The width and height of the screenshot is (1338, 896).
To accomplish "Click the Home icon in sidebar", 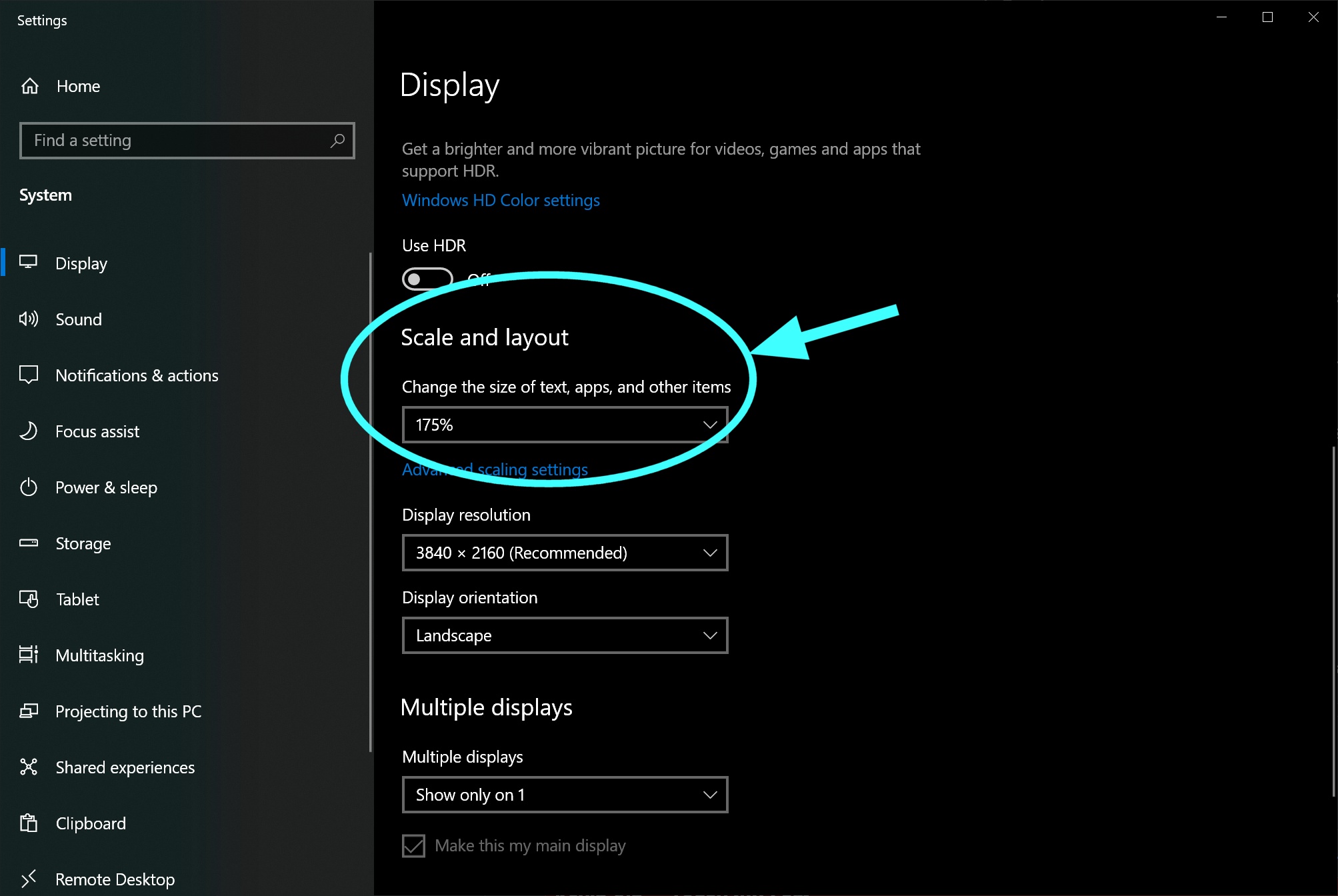I will click(x=30, y=86).
